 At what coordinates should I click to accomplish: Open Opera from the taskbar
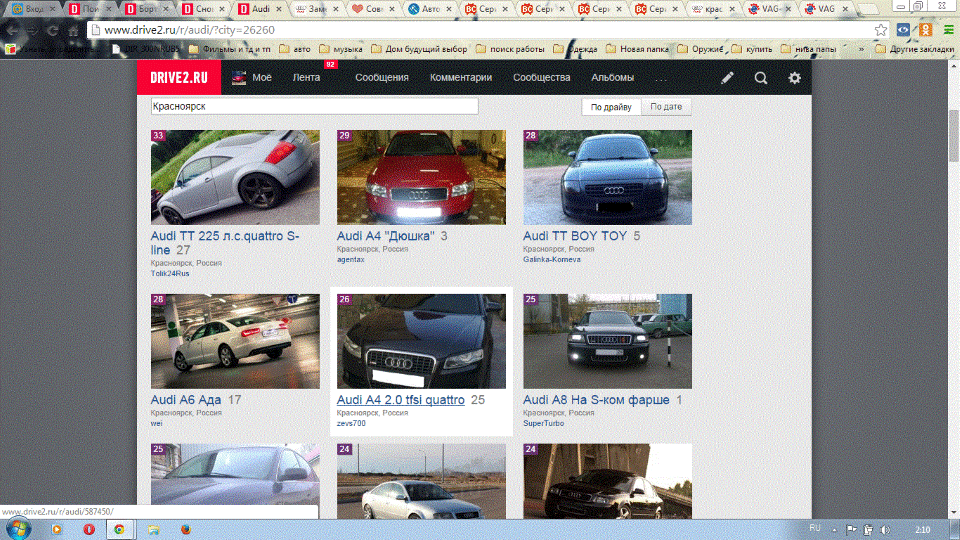click(89, 530)
